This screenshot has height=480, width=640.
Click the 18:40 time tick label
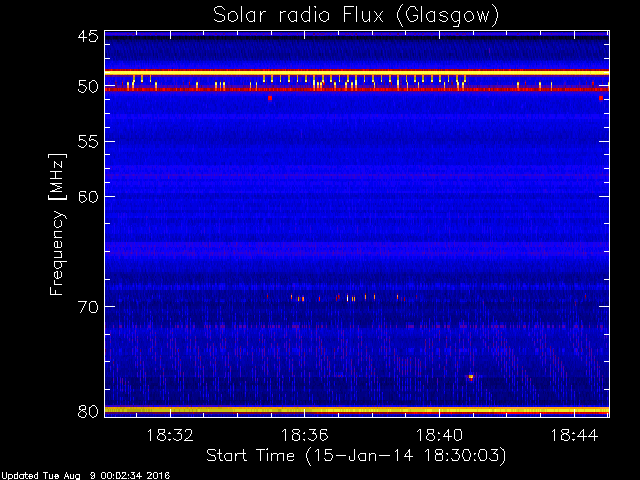pyautogui.click(x=440, y=435)
